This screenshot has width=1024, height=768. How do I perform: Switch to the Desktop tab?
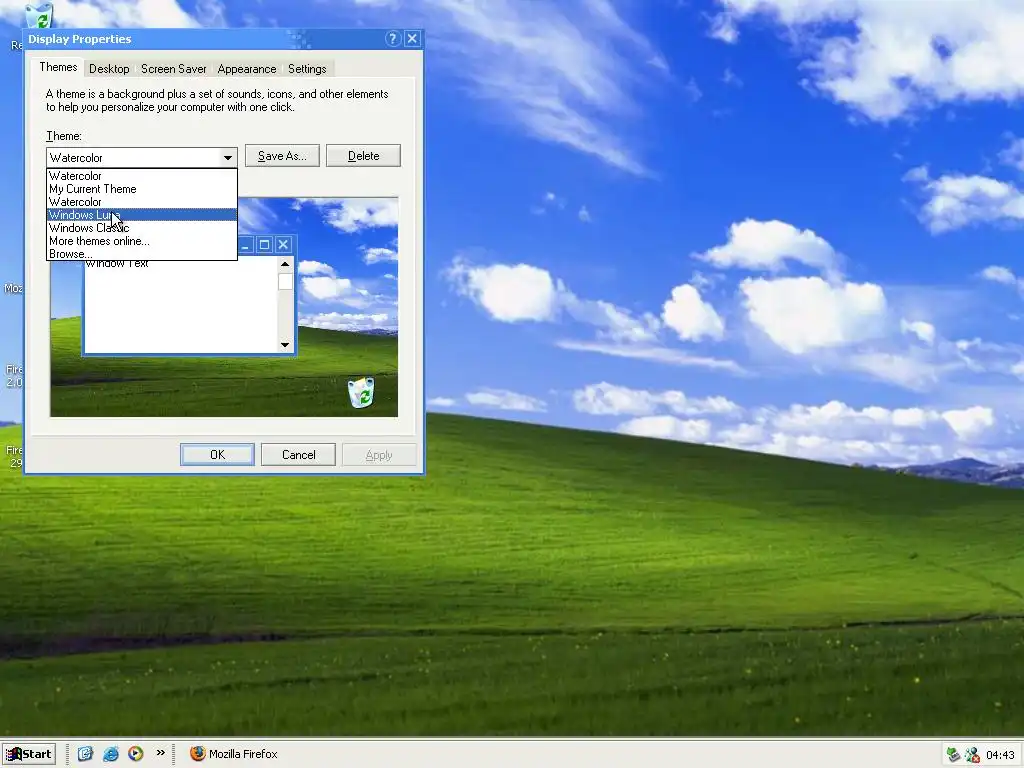click(109, 69)
